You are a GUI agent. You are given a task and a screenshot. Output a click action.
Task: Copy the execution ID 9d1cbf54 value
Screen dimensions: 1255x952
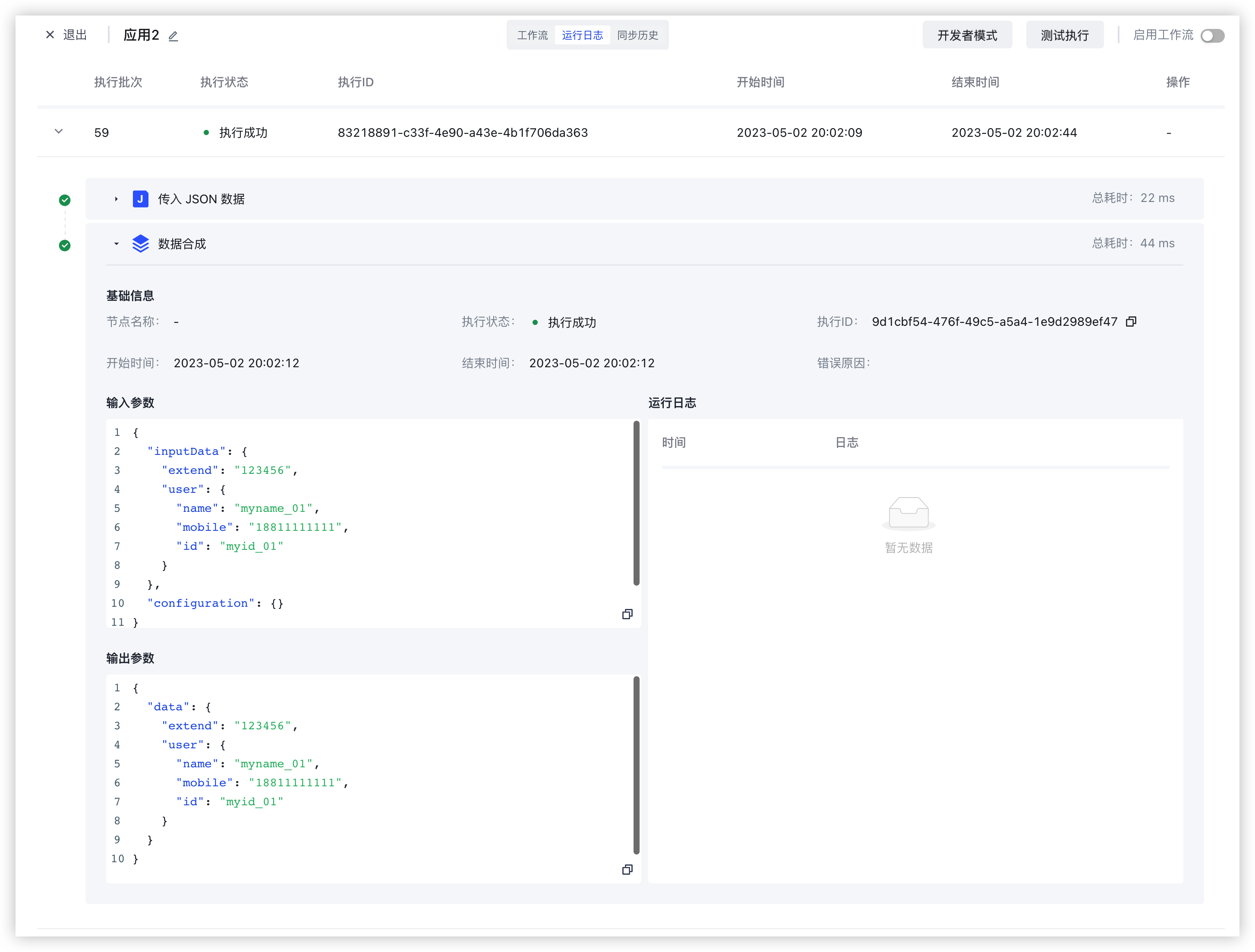1131,322
